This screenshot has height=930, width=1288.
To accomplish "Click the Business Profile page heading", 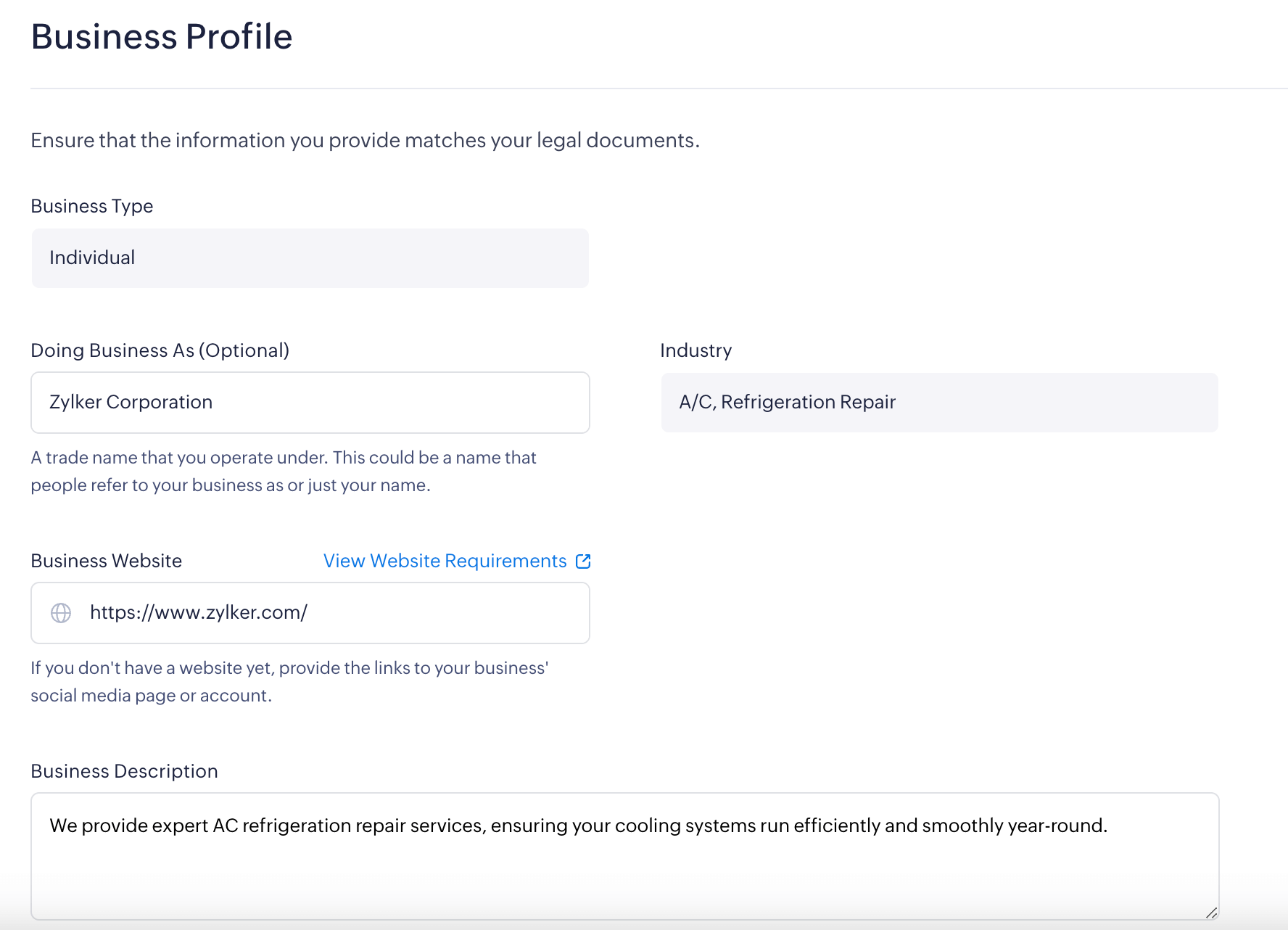I will click(162, 36).
